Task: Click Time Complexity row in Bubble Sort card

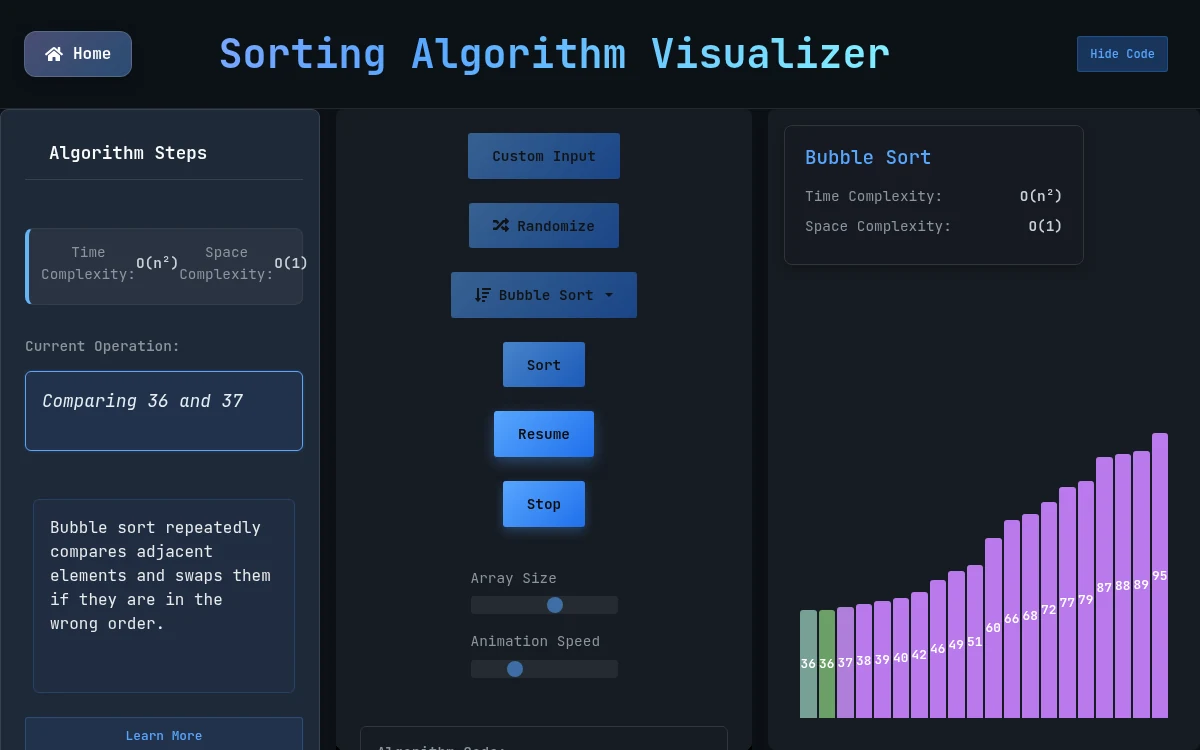Action: [x=934, y=196]
